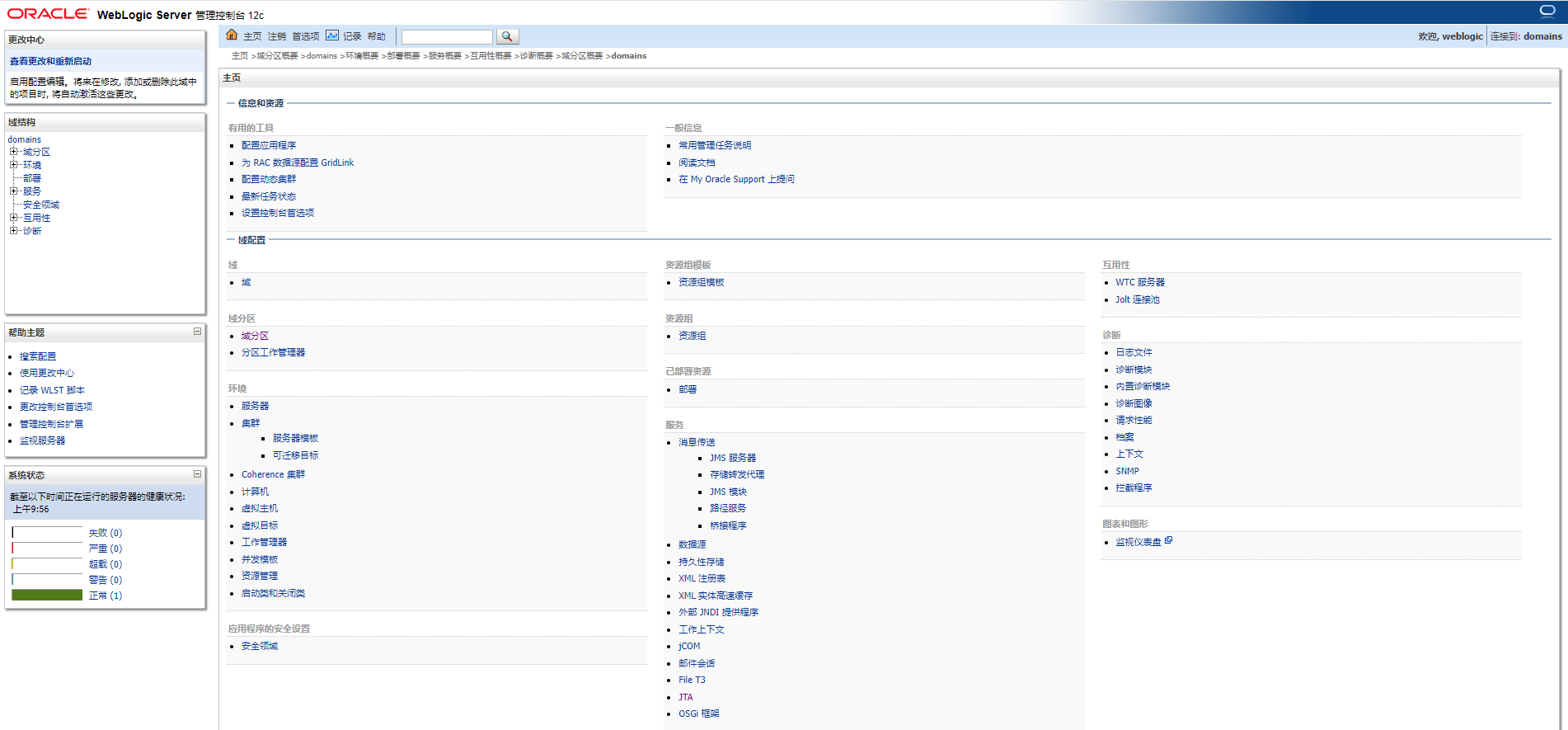1568x730 pixels.
Task: Click 互用性概要 in the breadcrumb
Action: coord(491,56)
